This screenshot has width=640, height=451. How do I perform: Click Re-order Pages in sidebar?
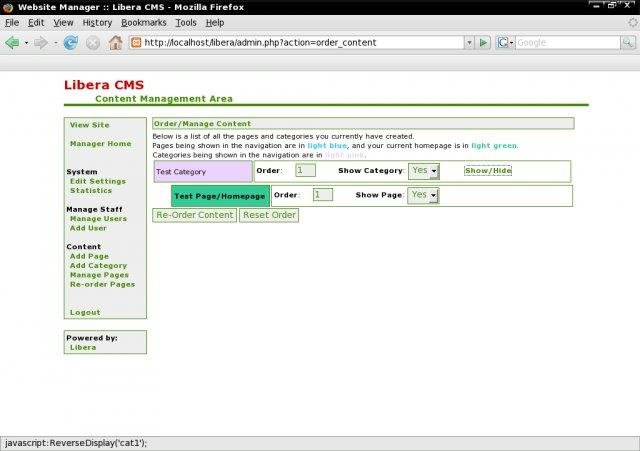102,284
